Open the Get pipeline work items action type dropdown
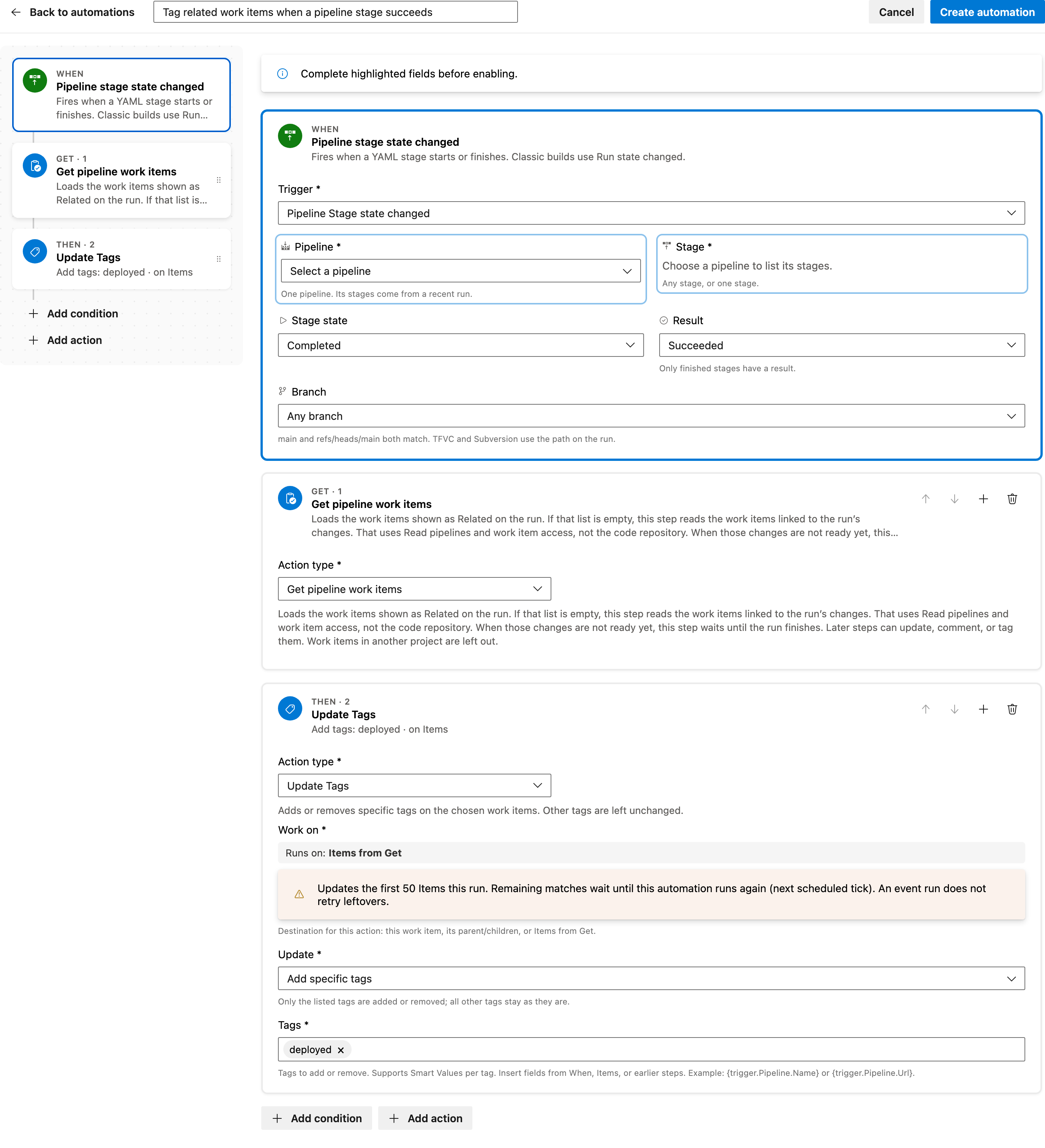This screenshot has width=1045, height=1148. point(414,589)
